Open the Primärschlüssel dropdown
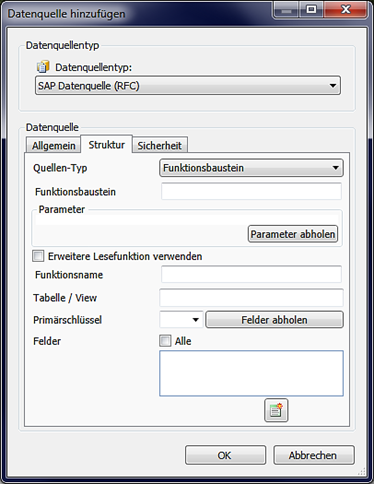Viewport: 374px width, 484px height. point(181,320)
